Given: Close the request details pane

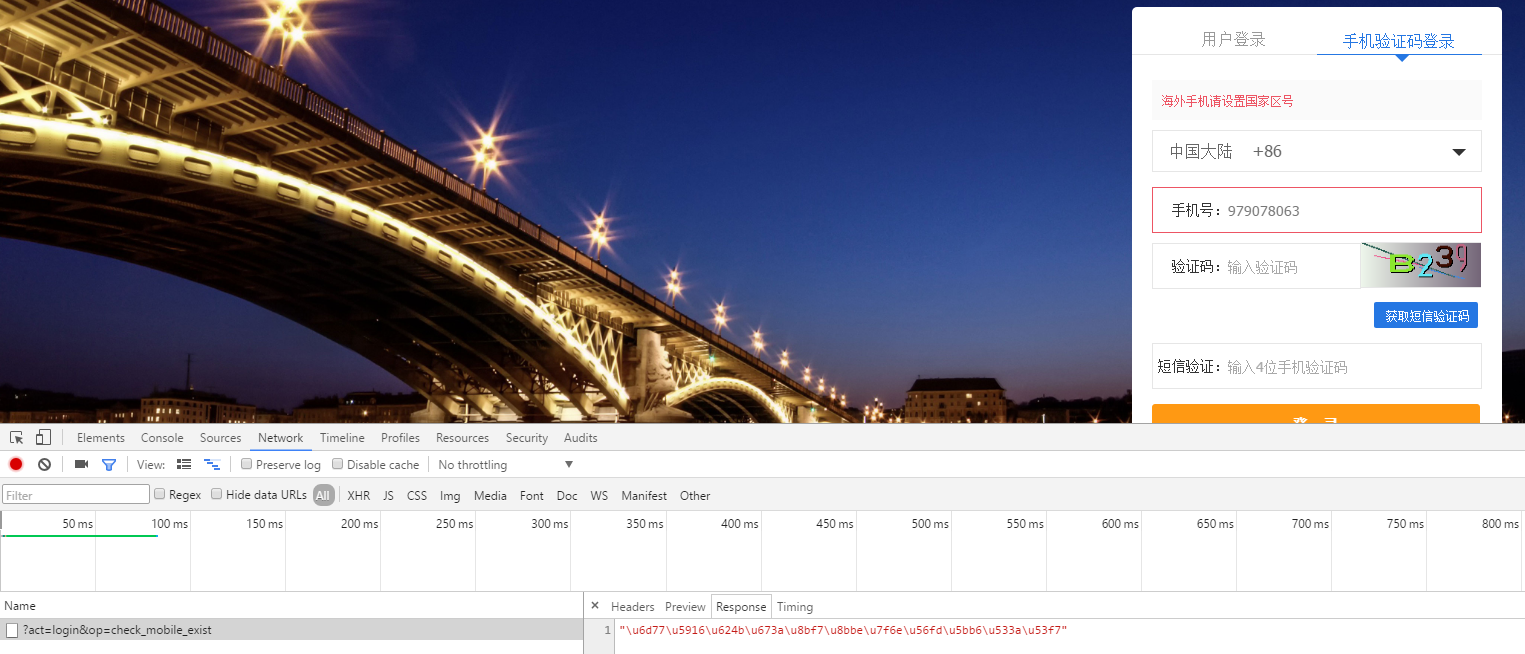Looking at the screenshot, I should point(595,606).
